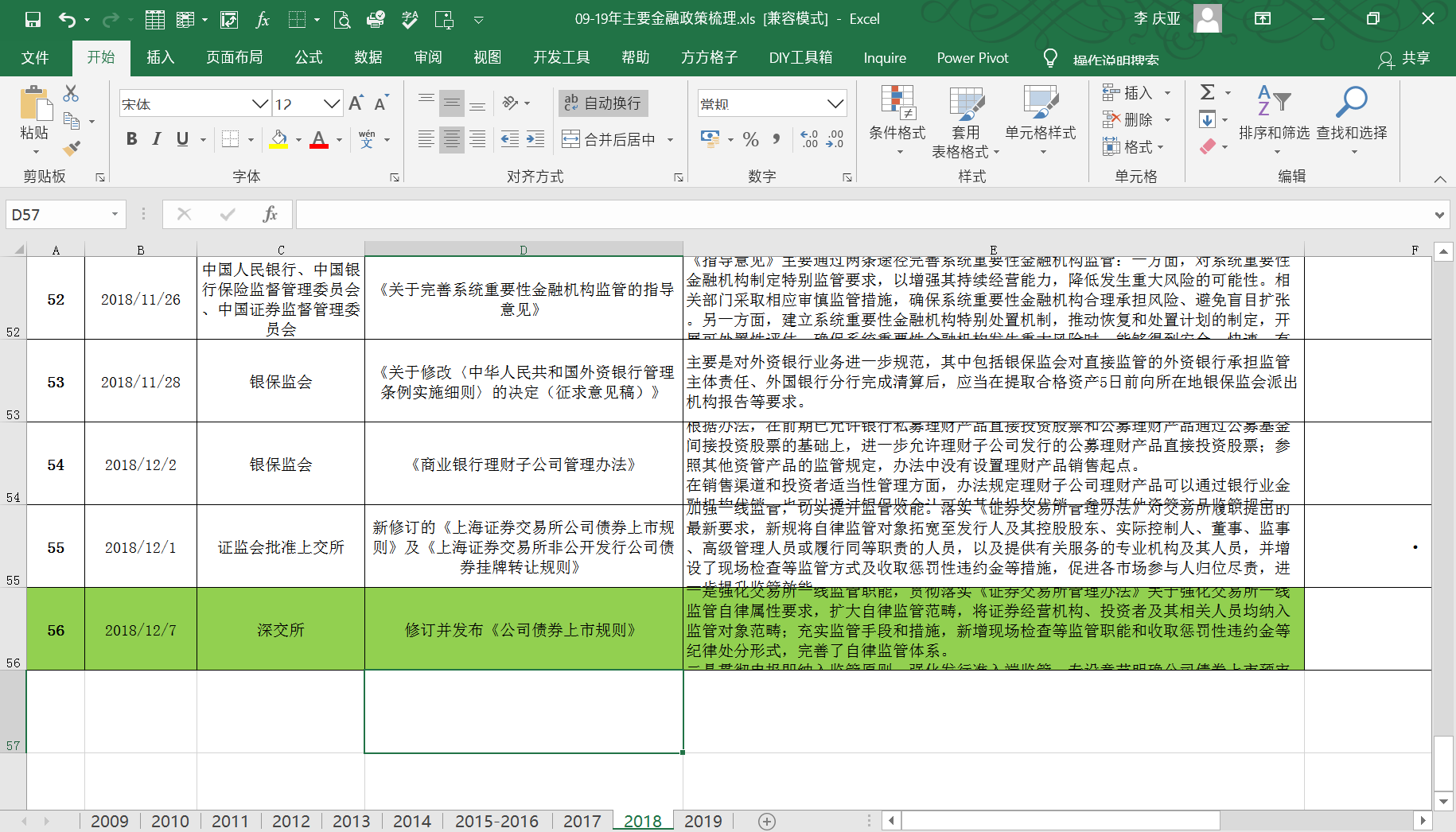Toggle underline formatting
The height and width of the screenshot is (832, 1456).
pos(182,139)
